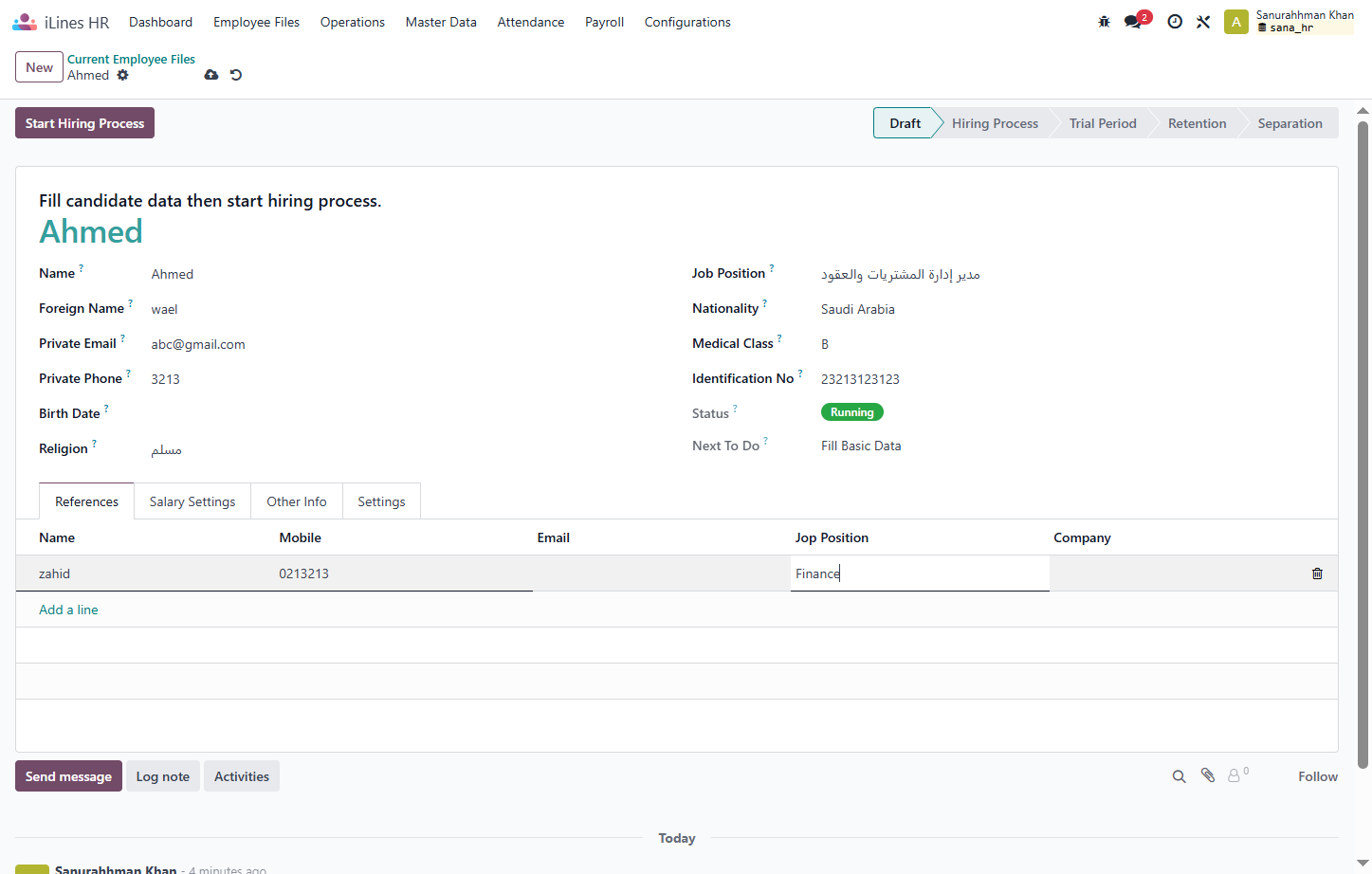Open the debug bug icon menu
Screen dimensions: 1372x874
(1104, 22)
